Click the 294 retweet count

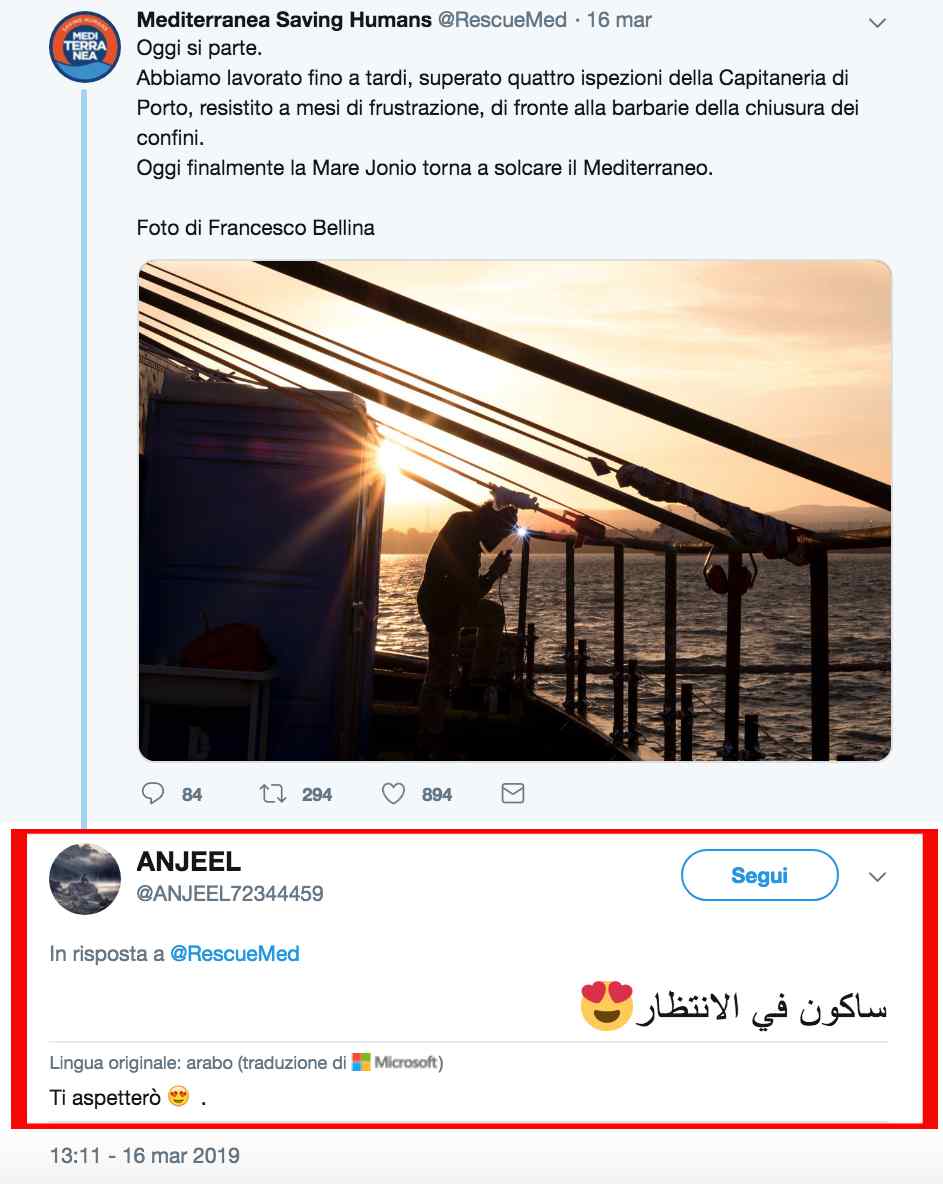click(317, 795)
